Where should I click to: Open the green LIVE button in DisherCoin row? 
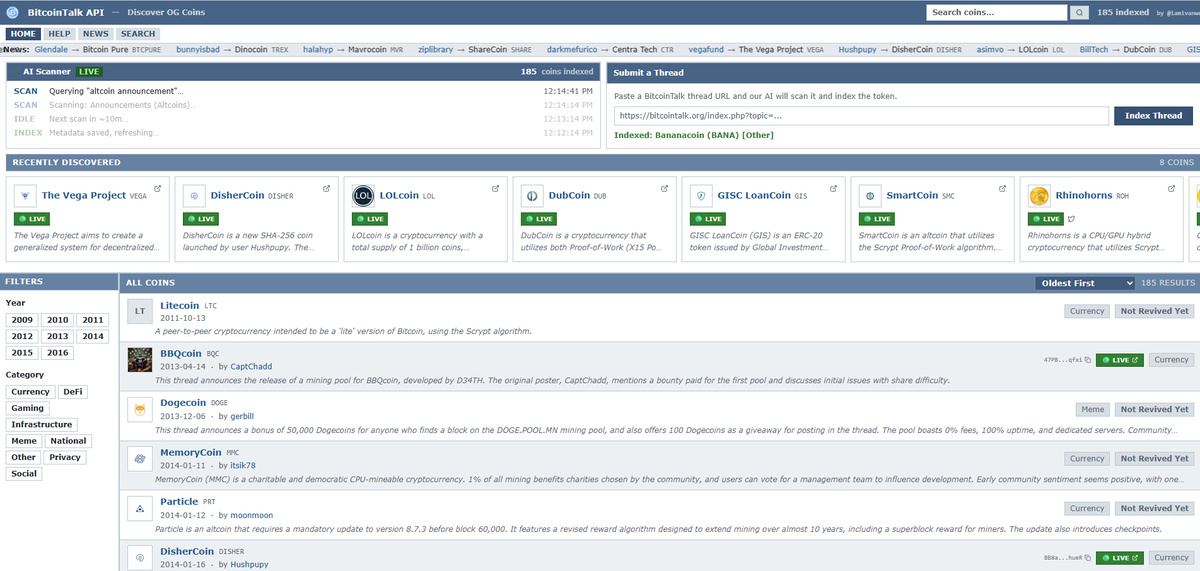coord(1120,558)
